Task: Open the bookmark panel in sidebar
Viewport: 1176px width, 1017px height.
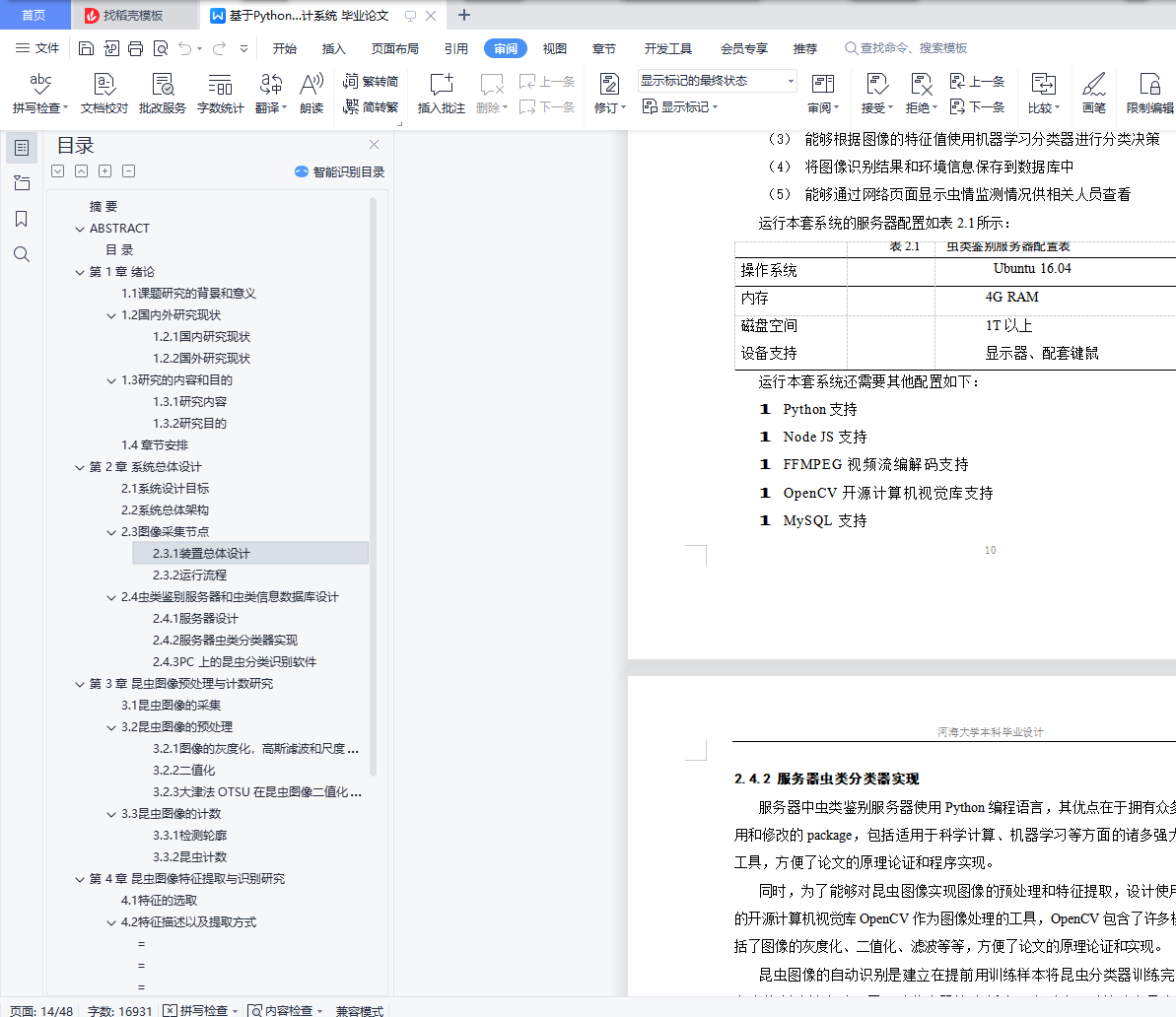Action: (x=22, y=219)
